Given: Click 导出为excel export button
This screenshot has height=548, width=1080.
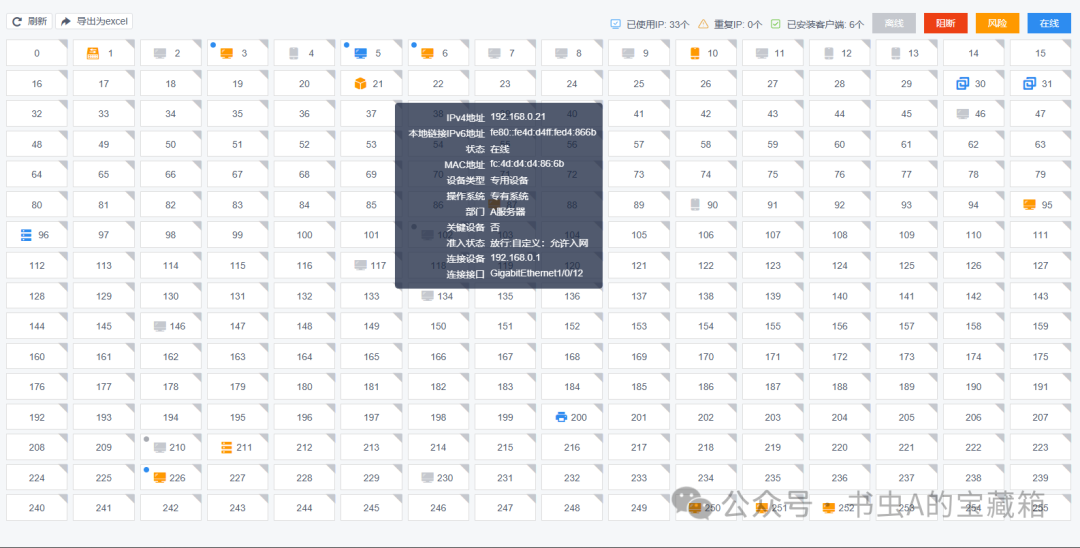Looking at the screenshot, I should pos(94,21).
